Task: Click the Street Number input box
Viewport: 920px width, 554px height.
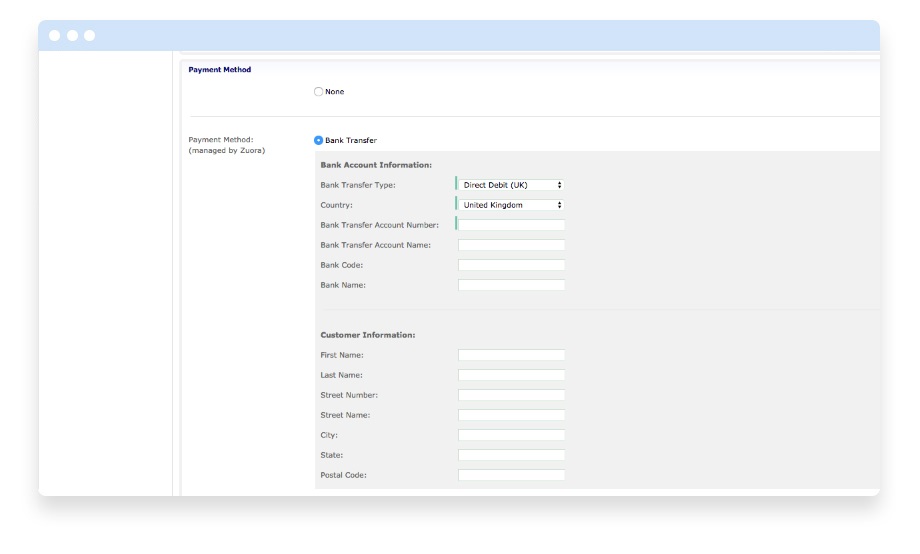Action: pyautogui.click(x=512, y=395)
